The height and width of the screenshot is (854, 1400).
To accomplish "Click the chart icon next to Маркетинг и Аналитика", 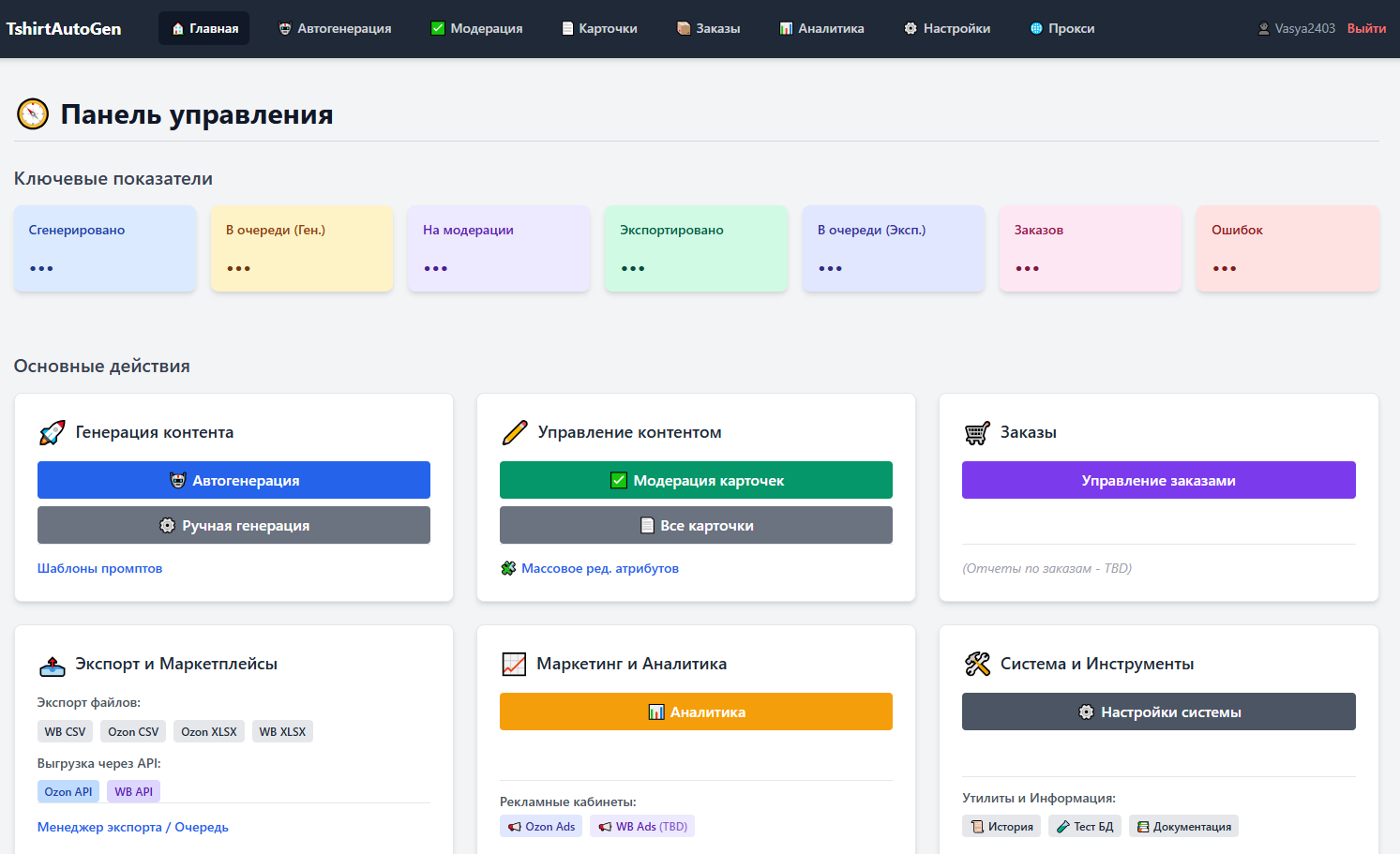I will (514, 664).
